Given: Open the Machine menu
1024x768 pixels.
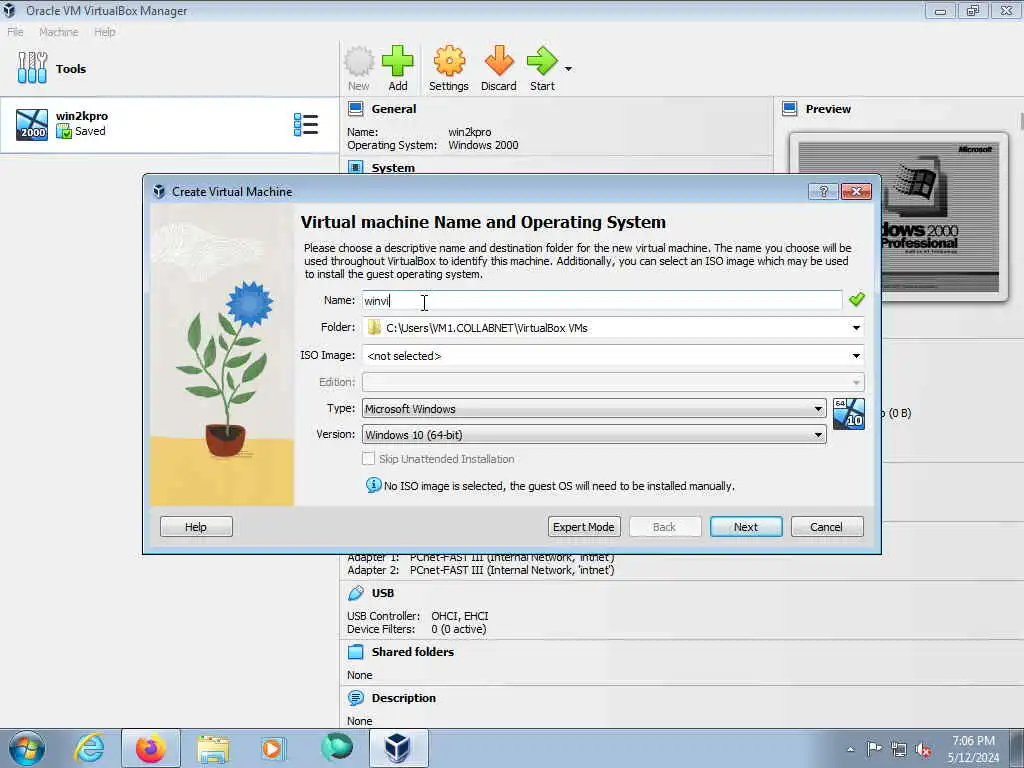Looking at the screenshot, I should (59, 32).
